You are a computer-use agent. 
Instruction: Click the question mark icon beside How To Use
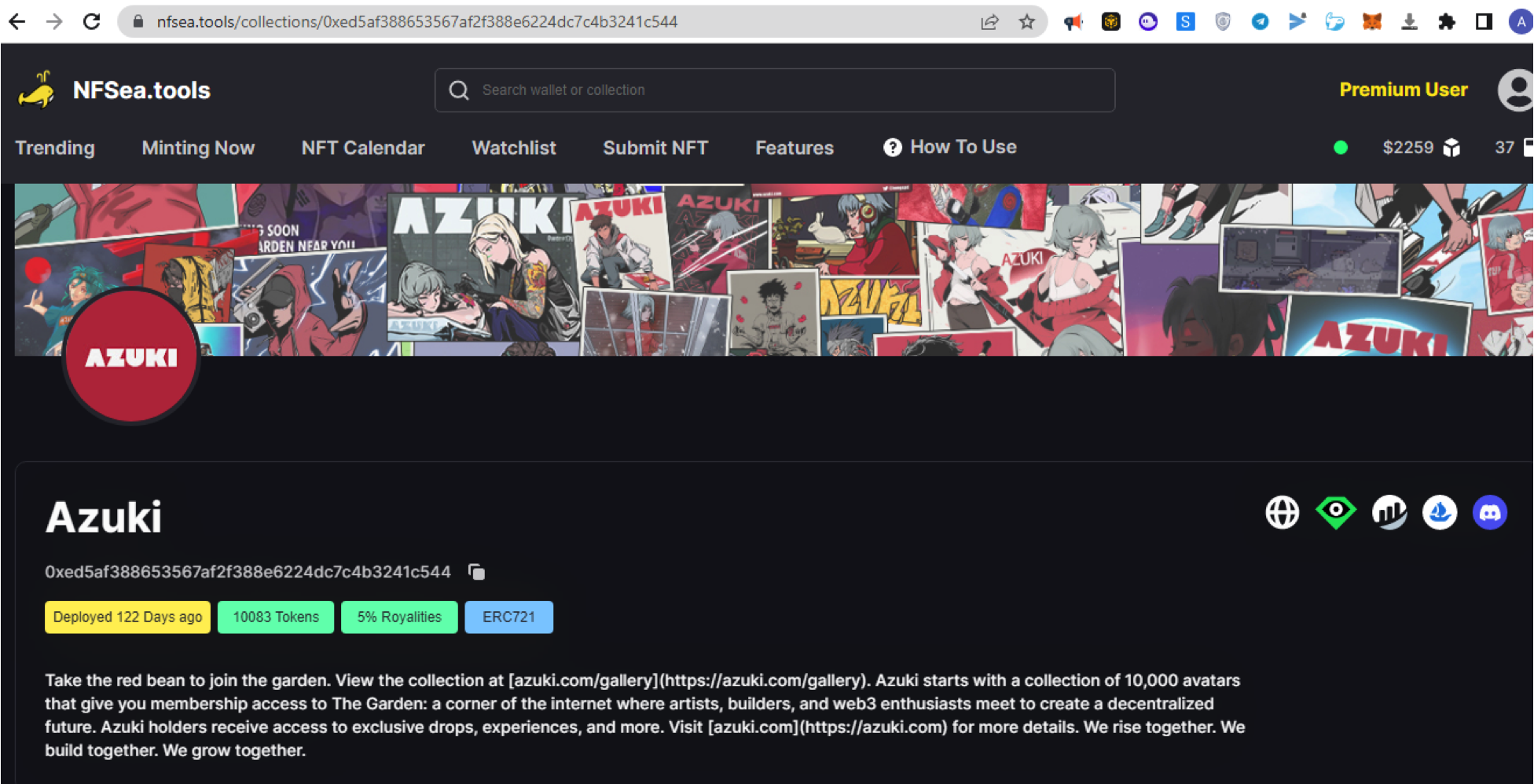(x=893, y=148)
